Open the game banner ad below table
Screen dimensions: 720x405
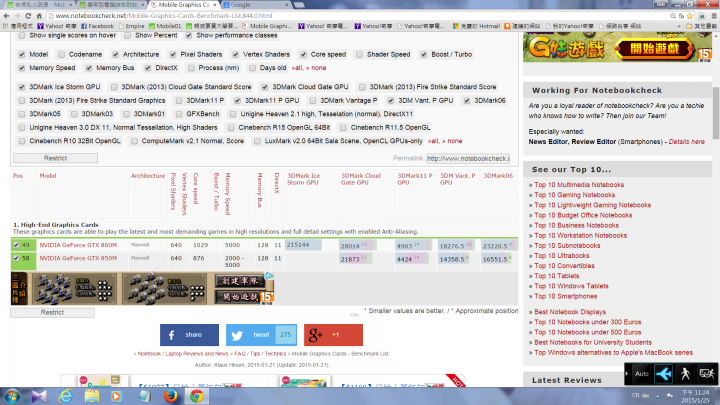(x=142, y=288)
